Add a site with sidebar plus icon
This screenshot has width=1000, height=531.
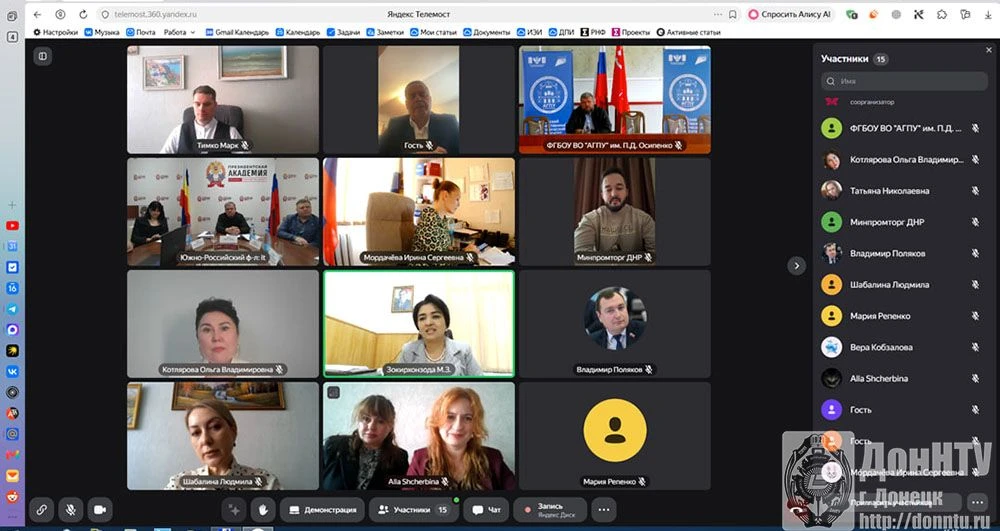[12, 205]
